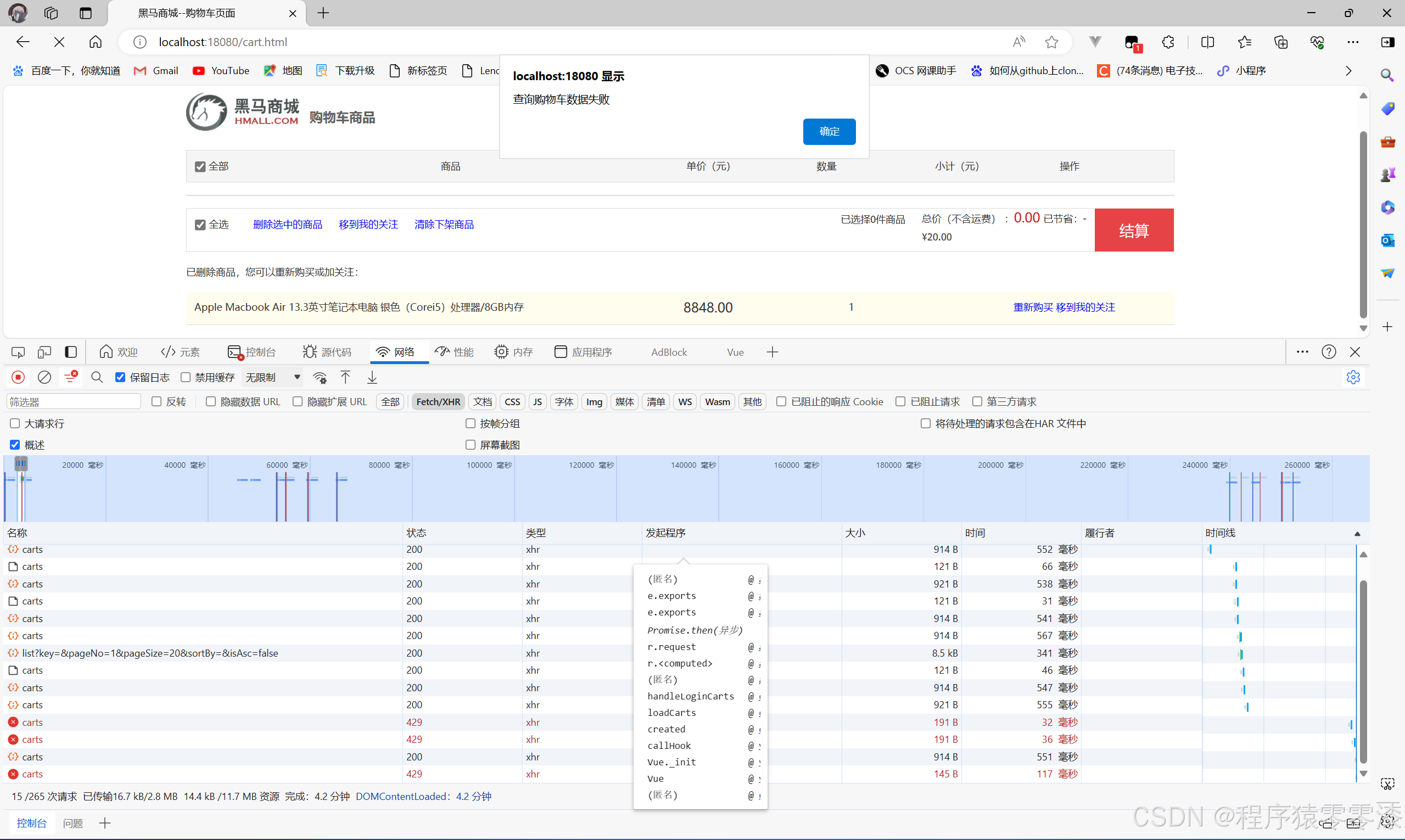This screenshot has width=1405, height=840.
Task: Uncheck the 概述 checkbox
Action: point(15,445)
